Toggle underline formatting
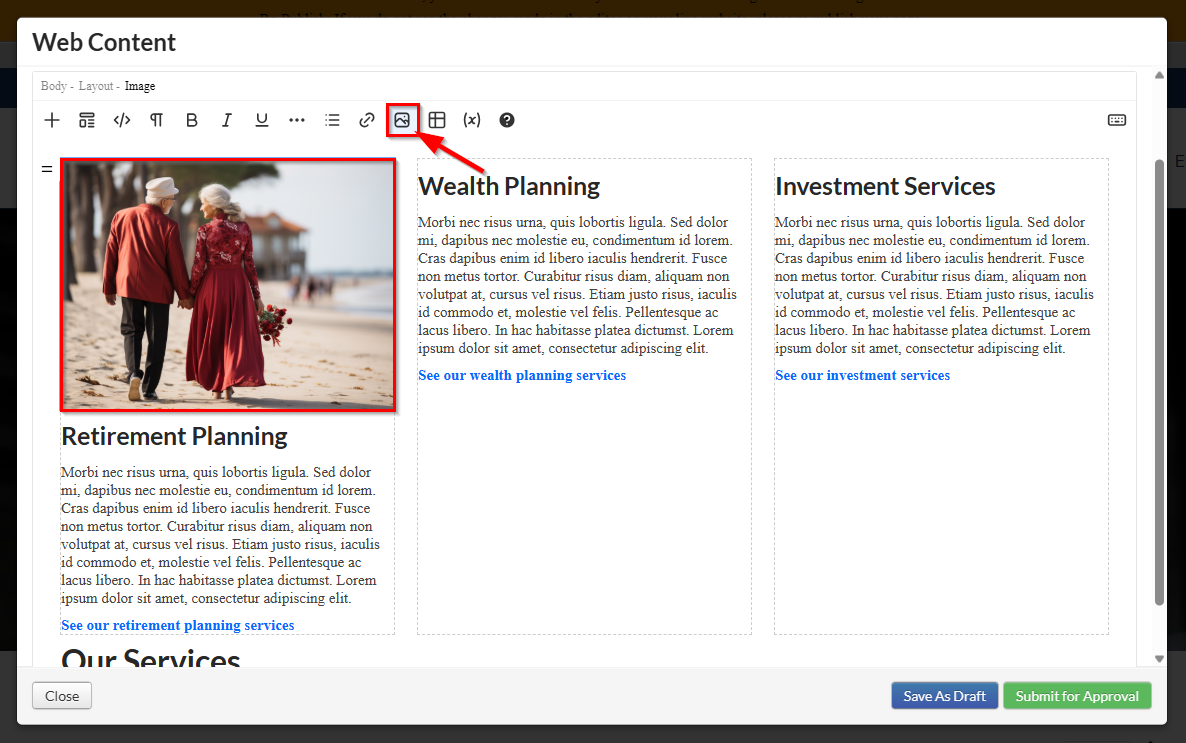The image size is (1186, 743). 262,120
